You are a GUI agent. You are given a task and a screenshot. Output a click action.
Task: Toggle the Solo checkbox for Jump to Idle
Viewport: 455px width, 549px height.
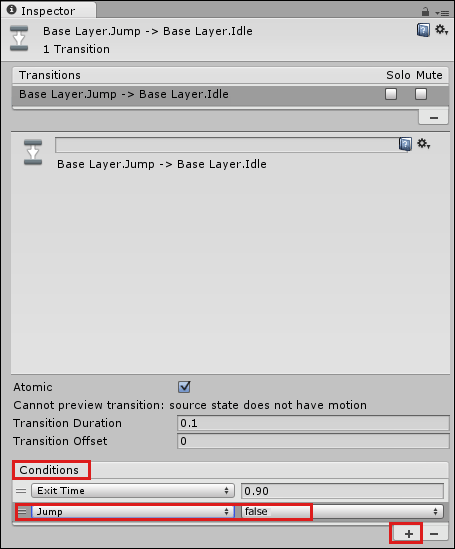[x=391, y=94]
